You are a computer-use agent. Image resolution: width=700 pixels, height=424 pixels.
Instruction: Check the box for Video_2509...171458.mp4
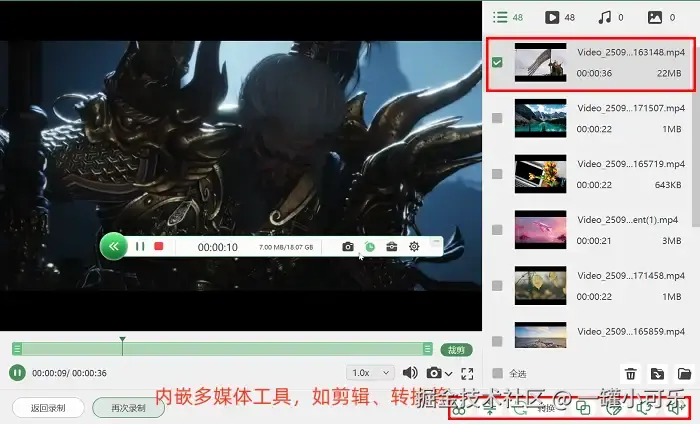[x=497, y=285]
